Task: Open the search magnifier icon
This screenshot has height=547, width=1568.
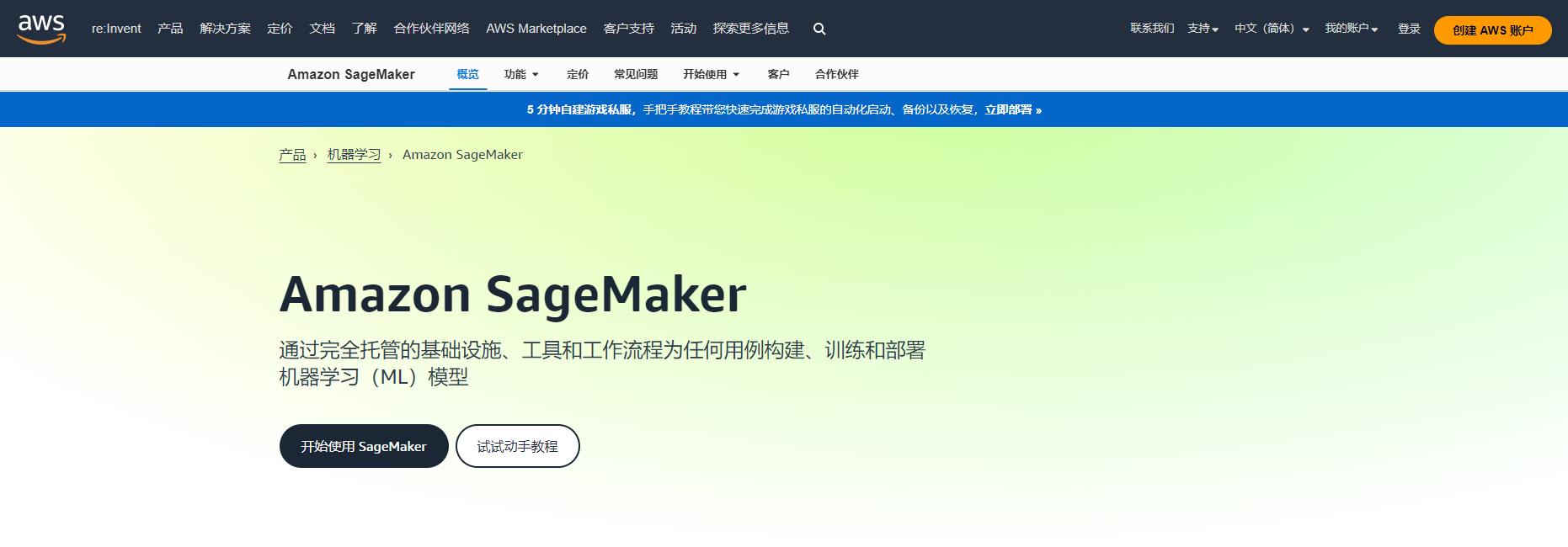Action: tap(819, 29)
